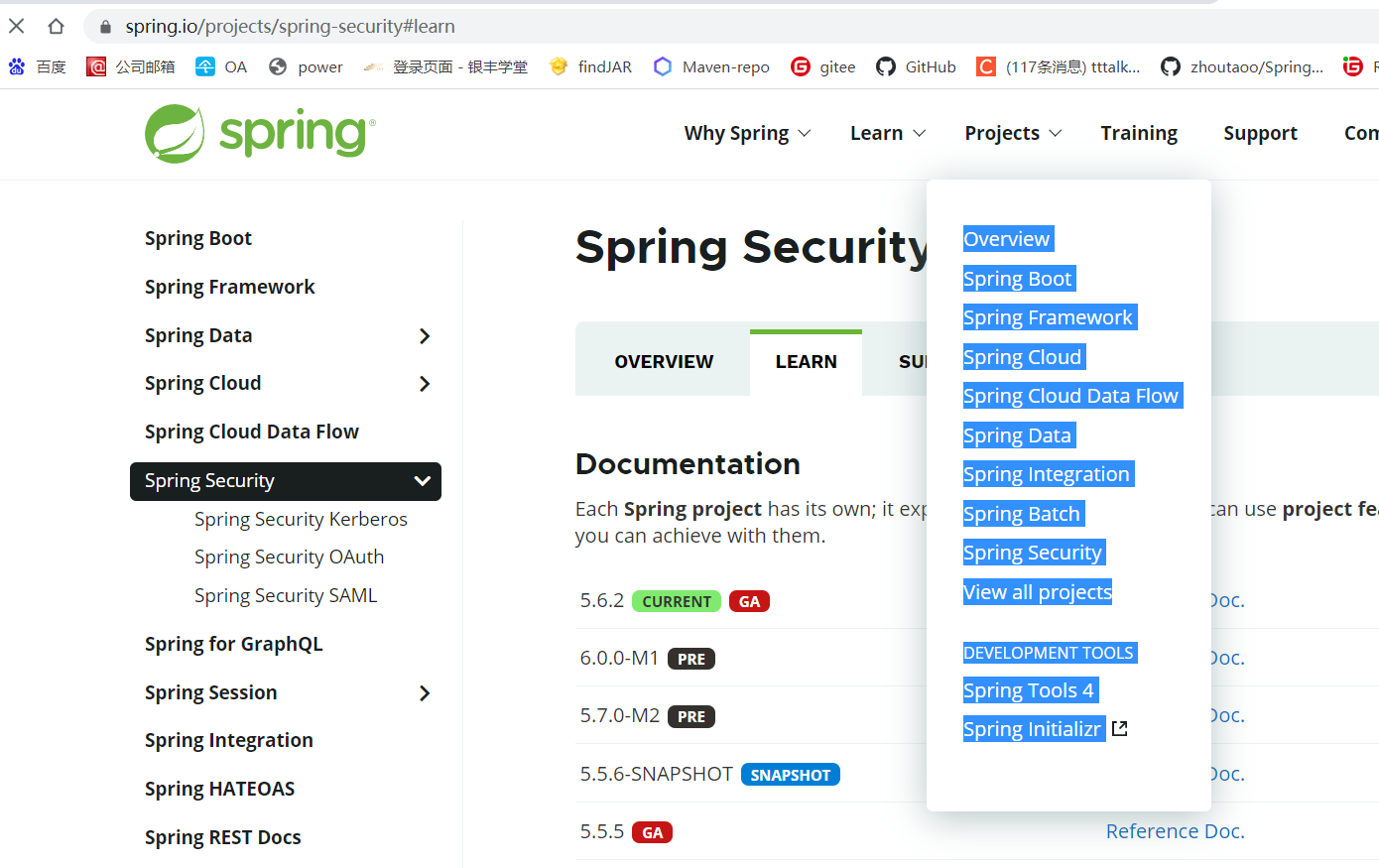Screen dimensions: 1379x868
Task: Open the Why Spring menu
Action: tap(747, 133)
